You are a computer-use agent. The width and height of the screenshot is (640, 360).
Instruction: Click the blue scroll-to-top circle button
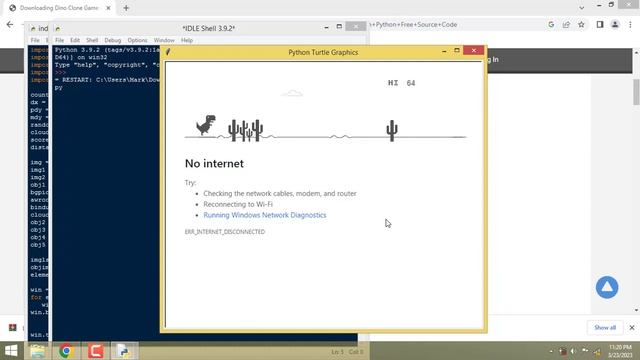[607, 287]
